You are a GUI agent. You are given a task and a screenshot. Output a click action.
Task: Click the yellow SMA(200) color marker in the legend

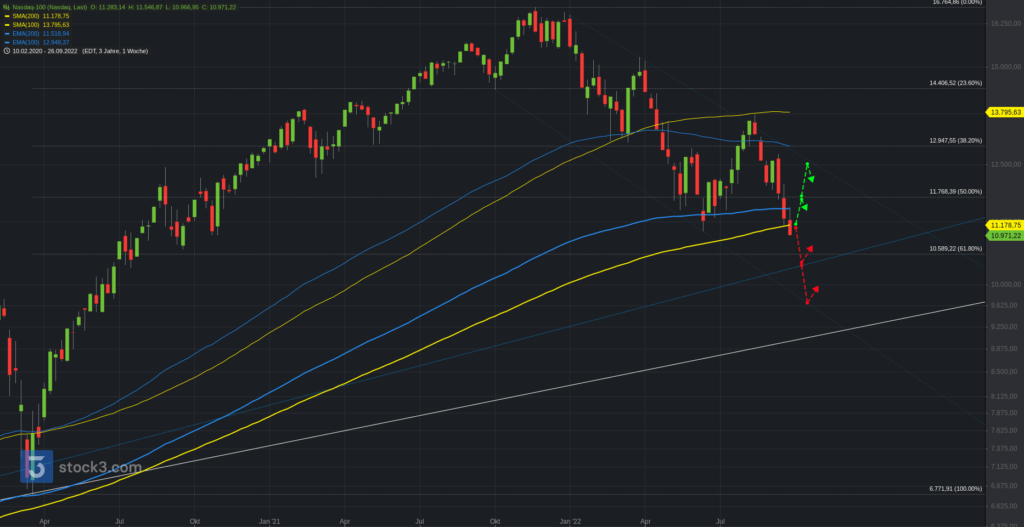click(x=7, y=16)
